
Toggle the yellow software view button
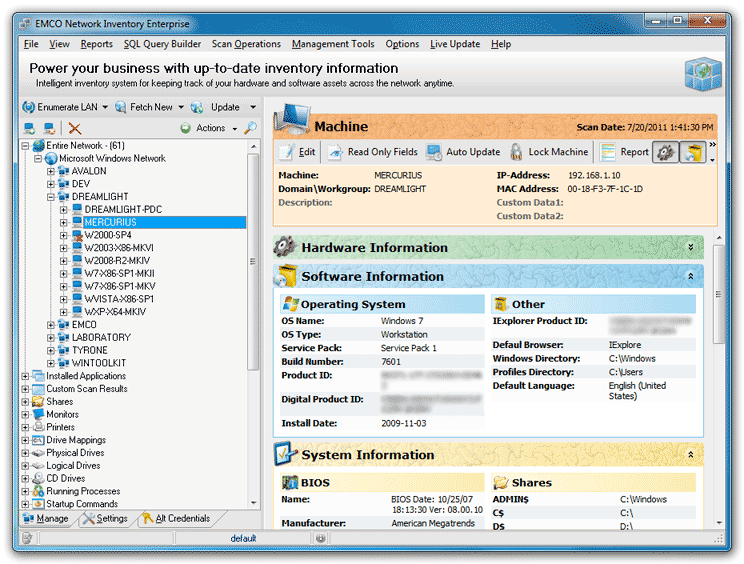pyautogui.click(x=692, y=153)
